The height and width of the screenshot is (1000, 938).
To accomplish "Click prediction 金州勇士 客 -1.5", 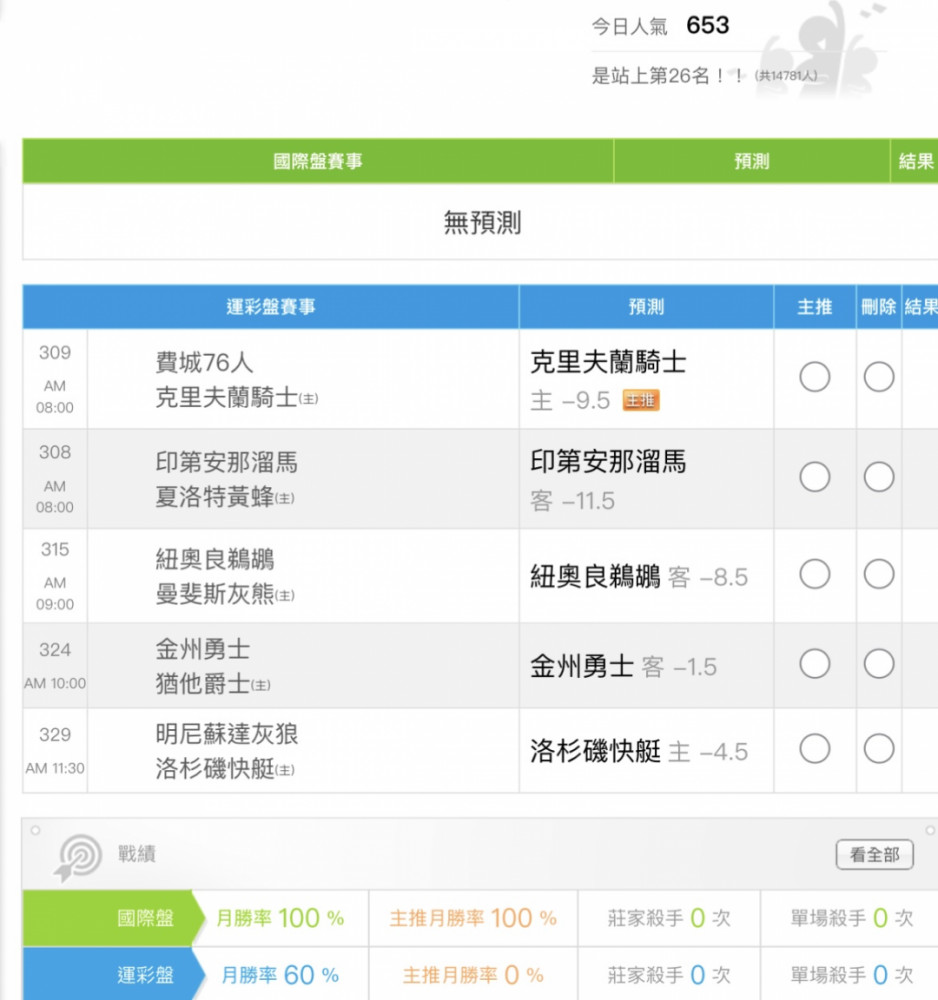I will pos(623,666).
